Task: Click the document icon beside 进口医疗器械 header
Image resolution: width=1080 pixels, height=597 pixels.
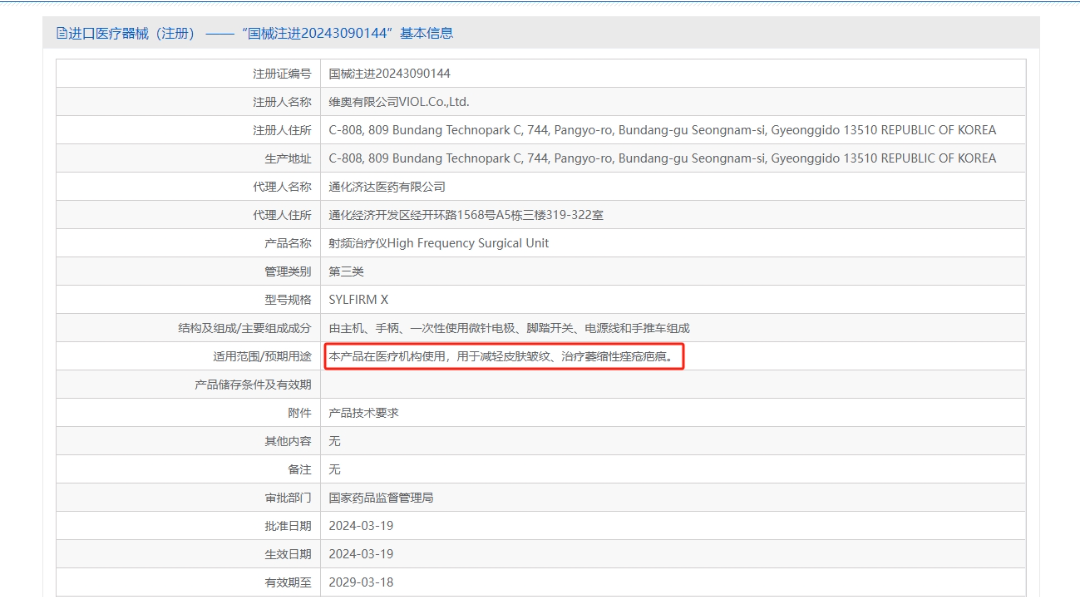Action: [62, 33]
